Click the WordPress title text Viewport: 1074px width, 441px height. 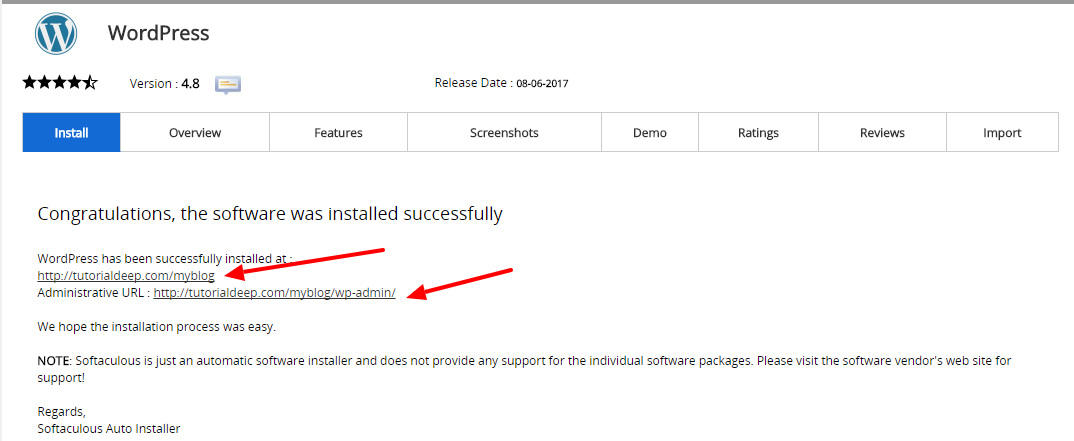[x=158, y=33]
